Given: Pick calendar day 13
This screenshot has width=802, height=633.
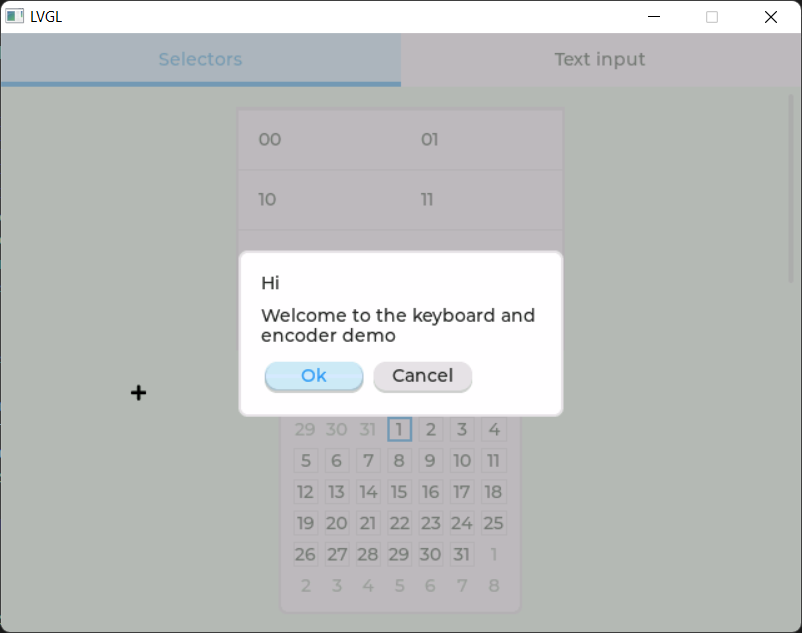Looking at the screenshot, I should [337, 492].
